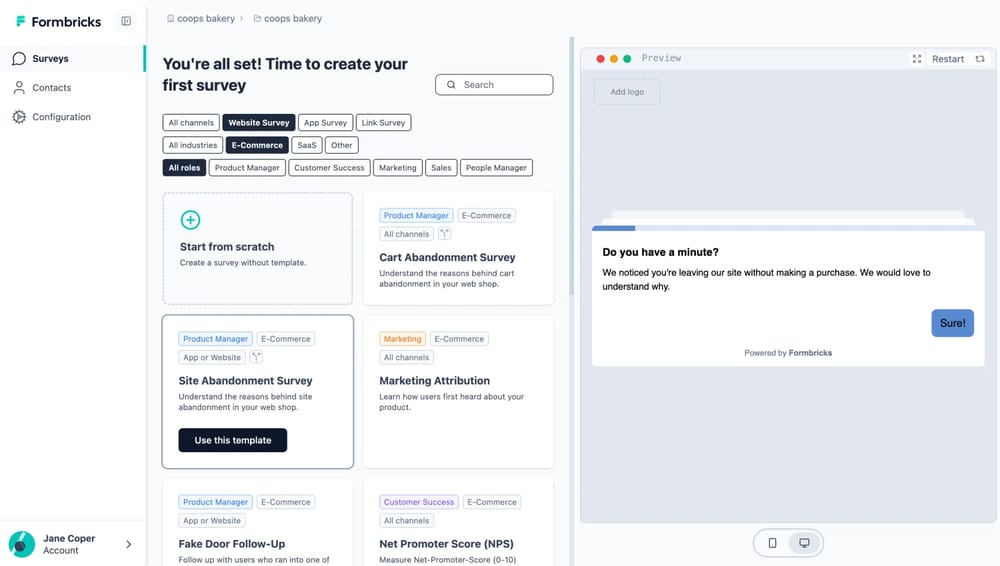Image resolution: width=1000 pixels, height=566 pixels.
Task: Toggle the Product Manager role filter
Action: [x=247, y=168]
